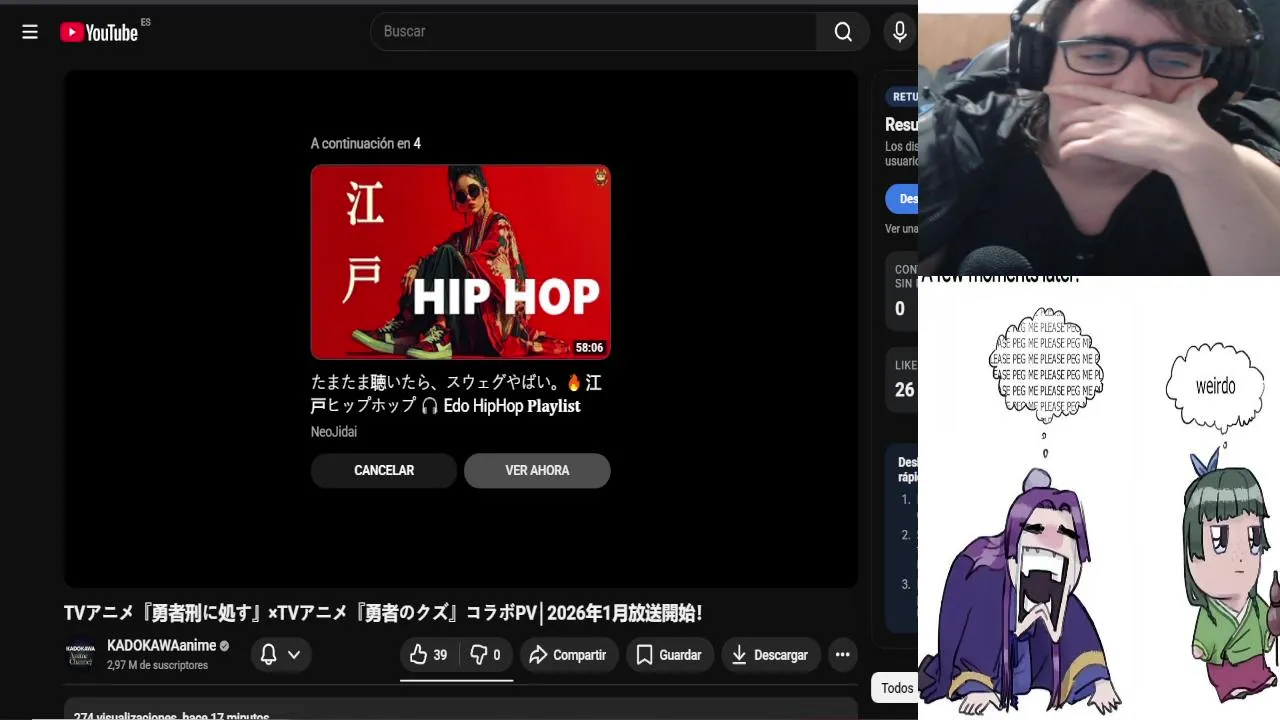Start voice search with microphone icon
Image resolution: width=1280 pixels, height=720 pixels.
click(900, 32)
